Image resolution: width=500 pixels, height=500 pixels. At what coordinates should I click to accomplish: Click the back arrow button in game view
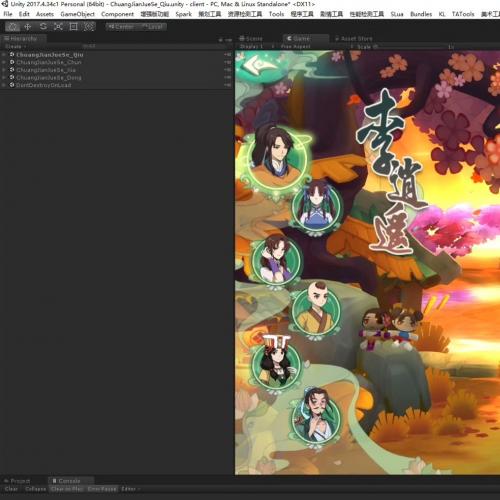pos(258,65)
